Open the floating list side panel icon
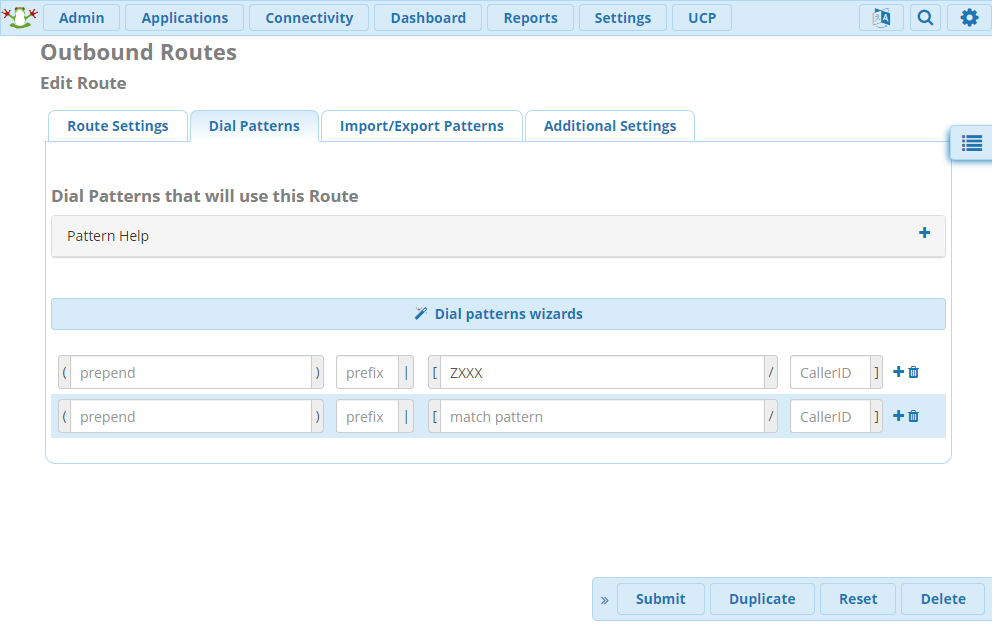 (971, 143)
